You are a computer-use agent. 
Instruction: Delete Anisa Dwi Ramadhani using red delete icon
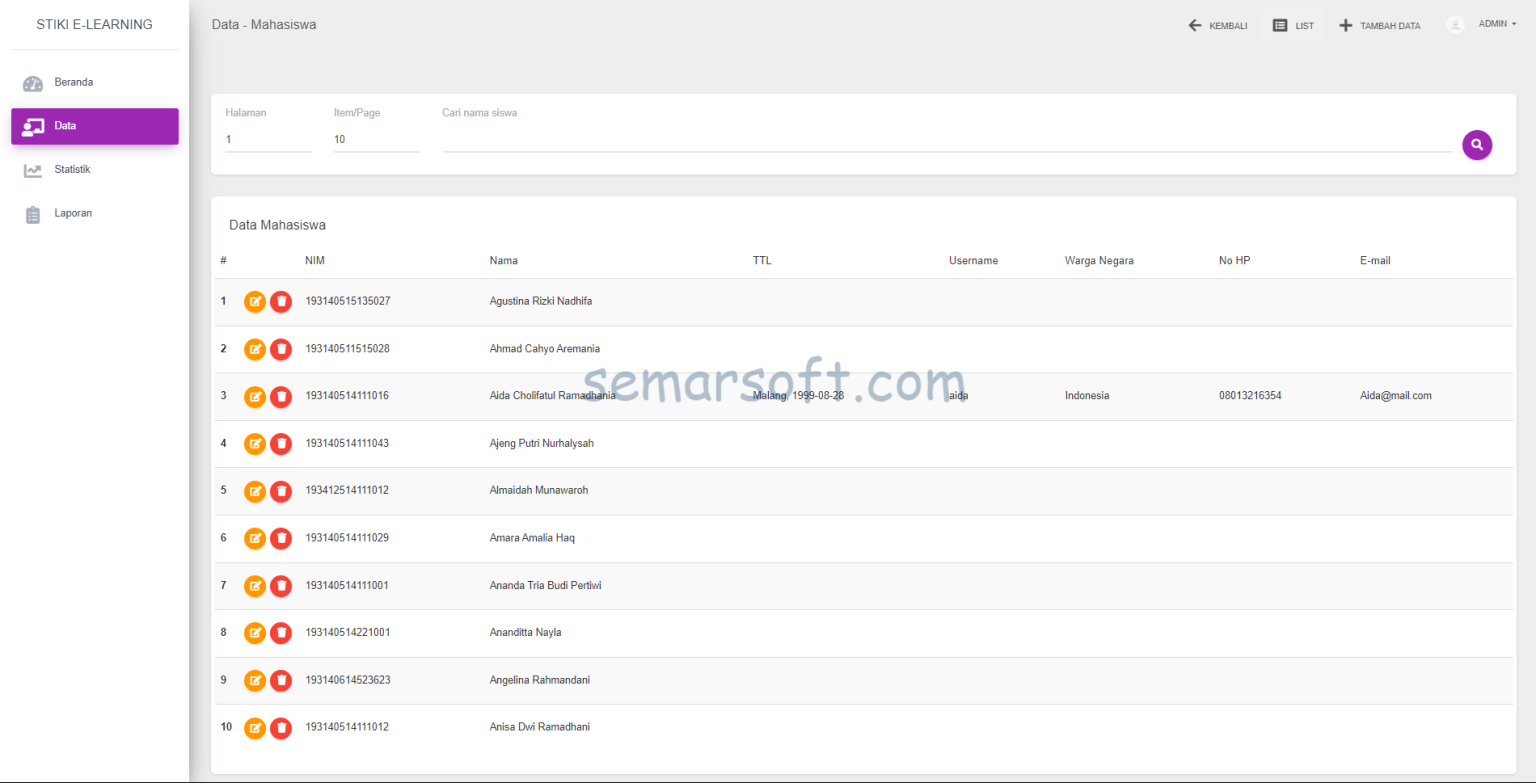[281, 728]
